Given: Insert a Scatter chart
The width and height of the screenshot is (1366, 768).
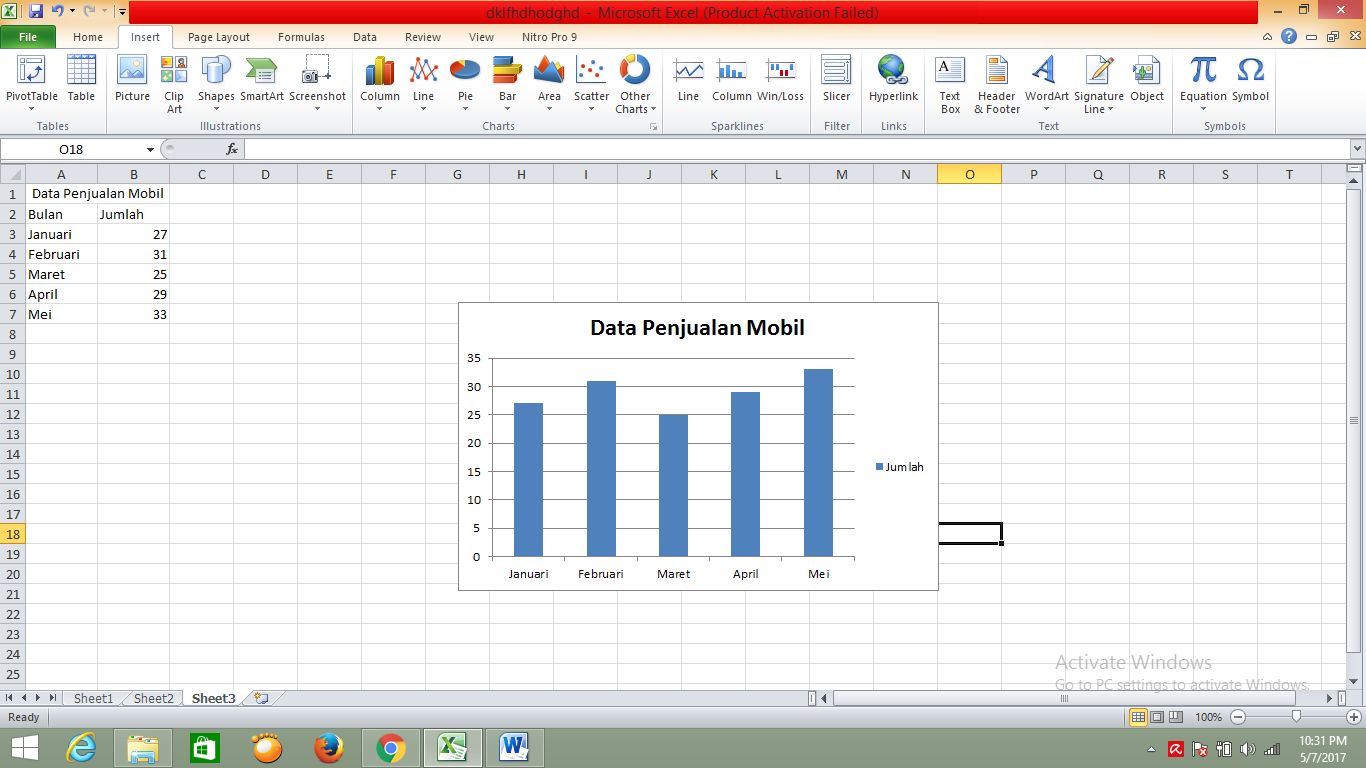Looking at the screenshot, I should [591, 85].
